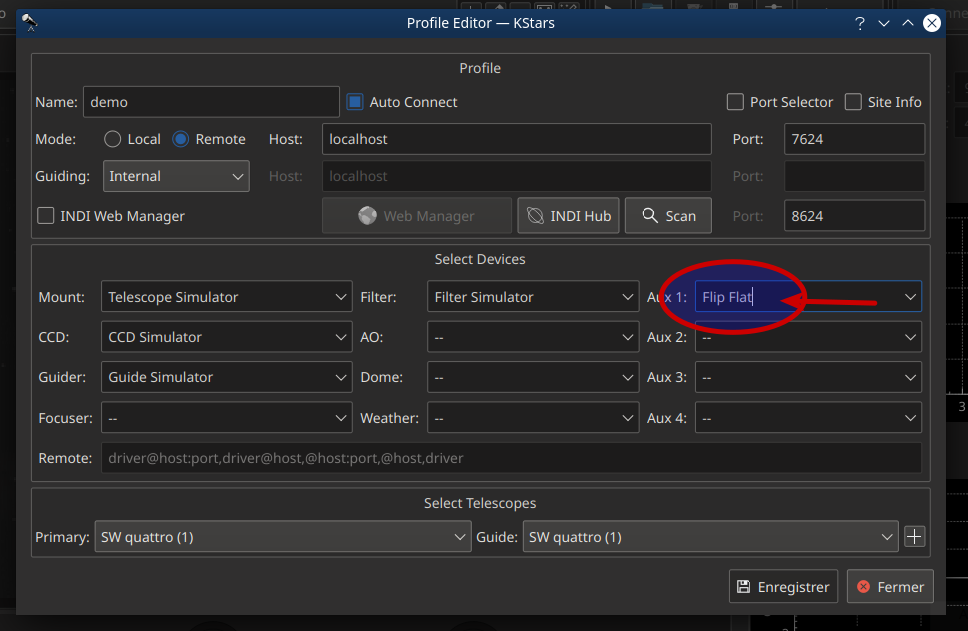Screen dimensions: 968x631
Task: Open the Weather device dropdown
Action: click(533, 418)
